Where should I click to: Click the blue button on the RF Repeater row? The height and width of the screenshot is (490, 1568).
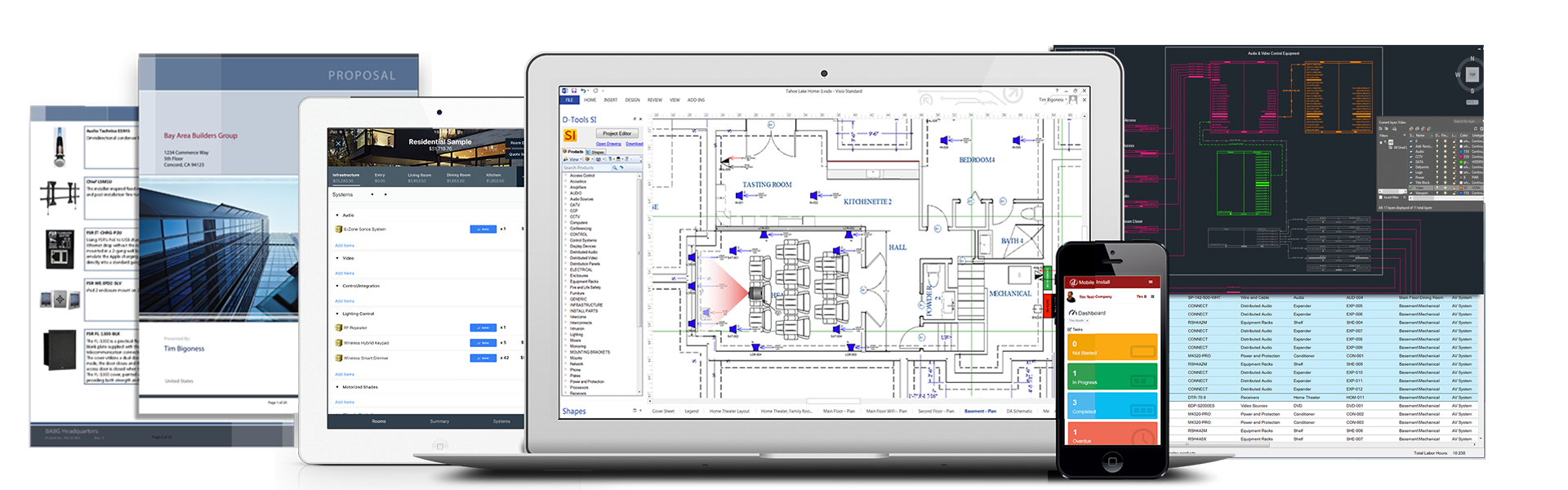[x=483, y=327]
